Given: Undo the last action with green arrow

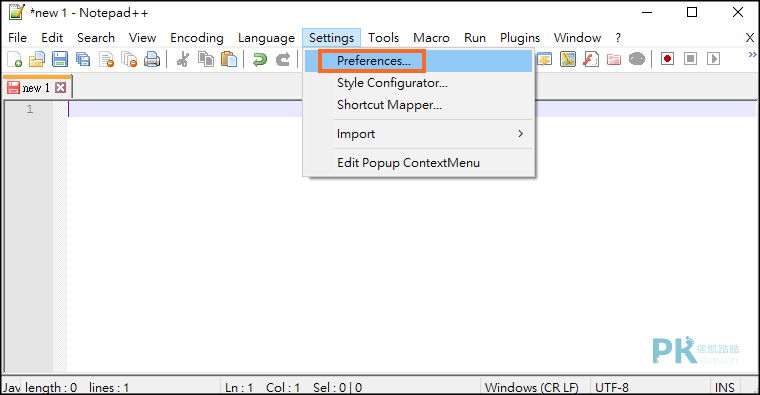Looking at the screenshot, I should (260, 59).
